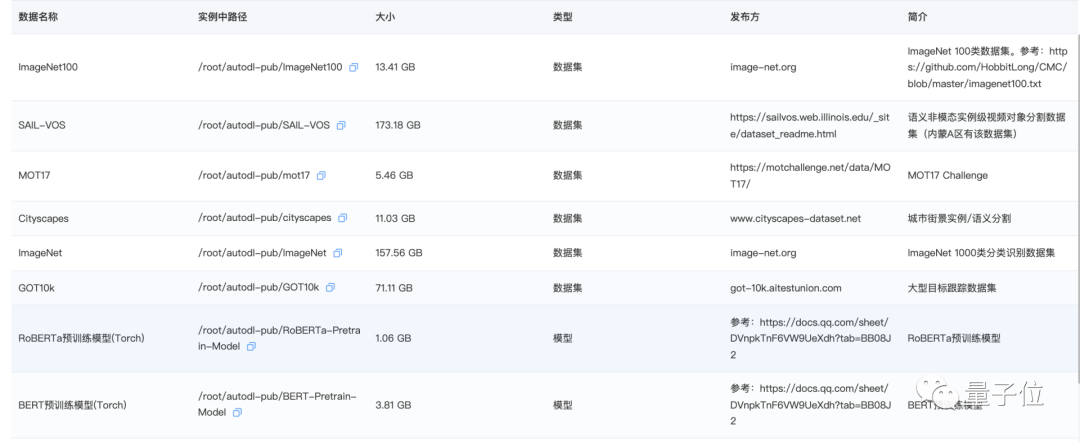Open the motchallenge.net MOT17 link
Screen dimensions: 1080x442
point(809,175)
